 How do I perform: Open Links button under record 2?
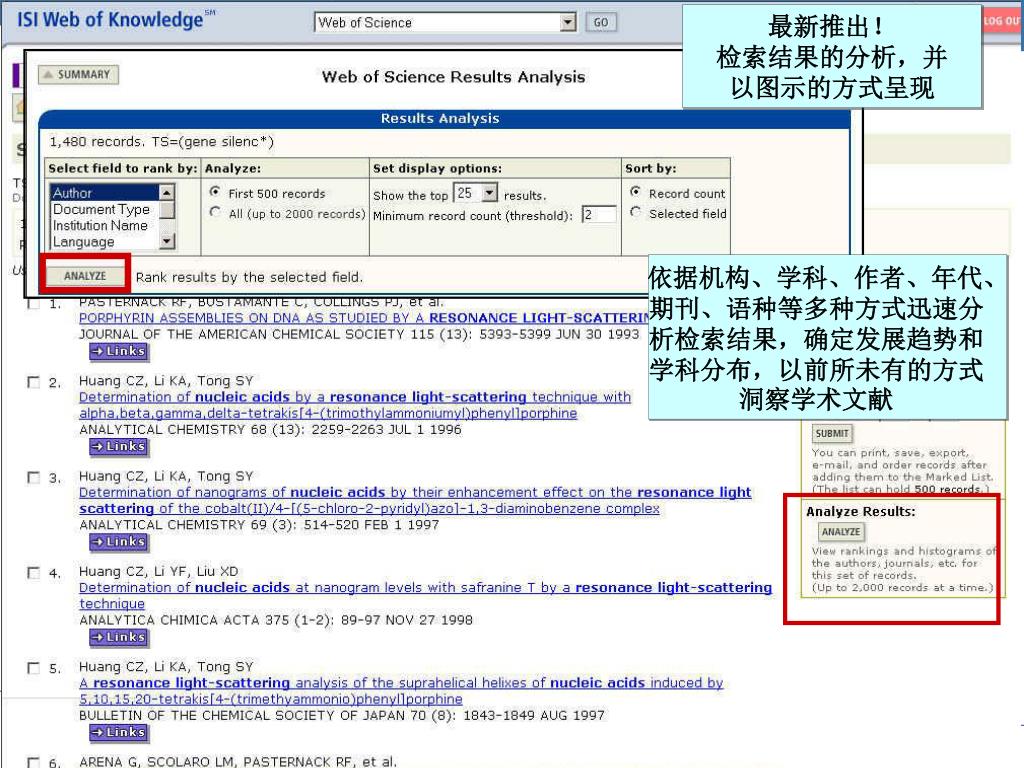coord(118,446)
